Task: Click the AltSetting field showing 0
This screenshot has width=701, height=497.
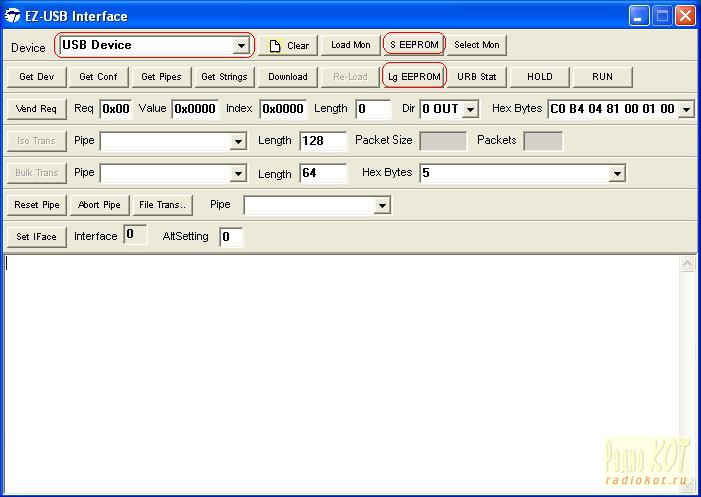Action: [x=231, y=237]
